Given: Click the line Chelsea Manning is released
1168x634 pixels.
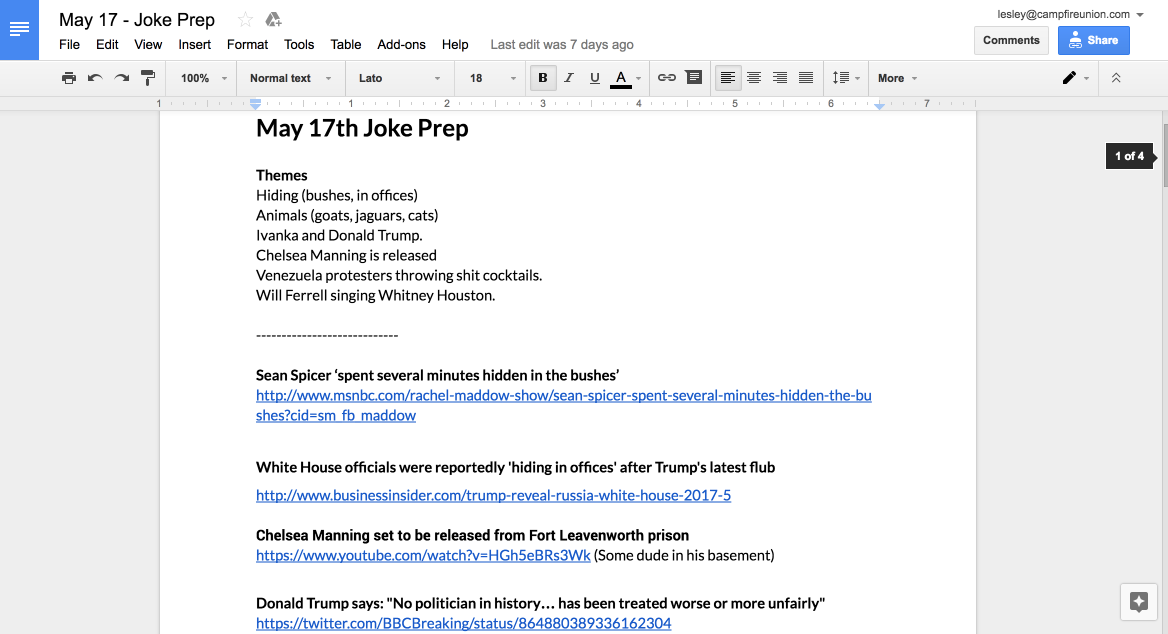Looking at the screenshot, I should (346, 255).
